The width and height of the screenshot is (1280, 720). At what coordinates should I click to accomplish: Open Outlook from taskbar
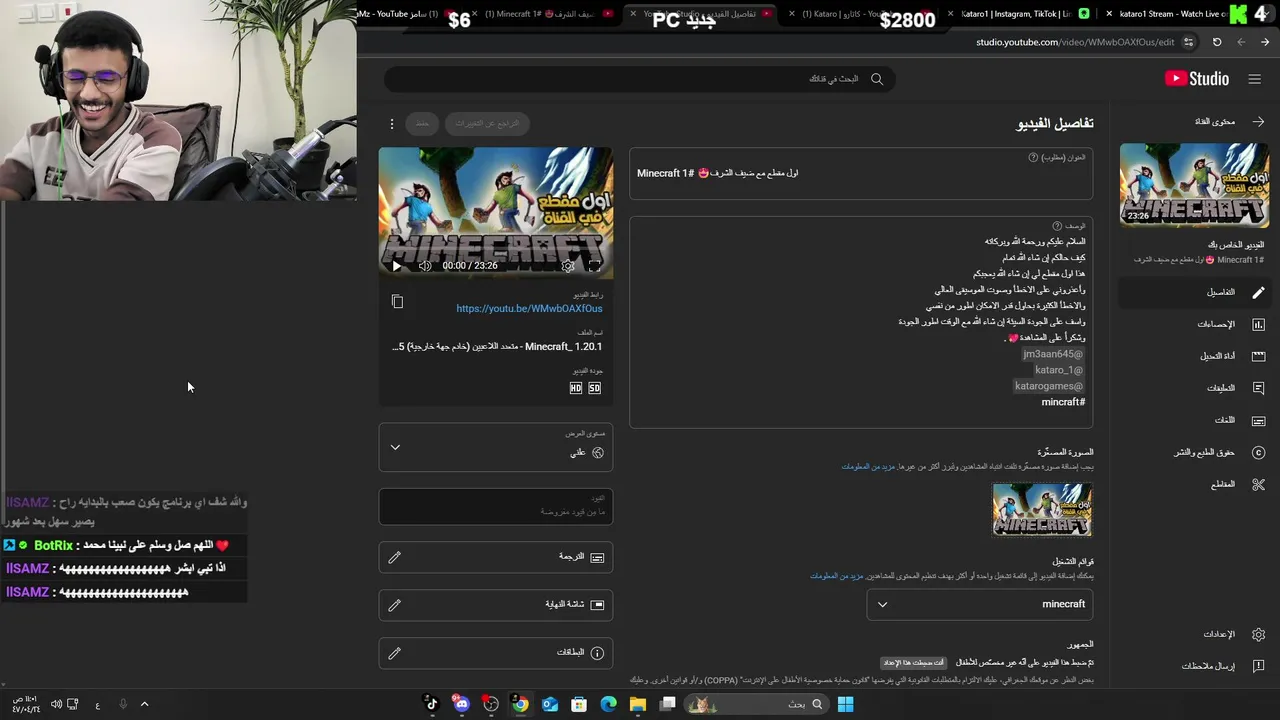[x=550, y=704]
